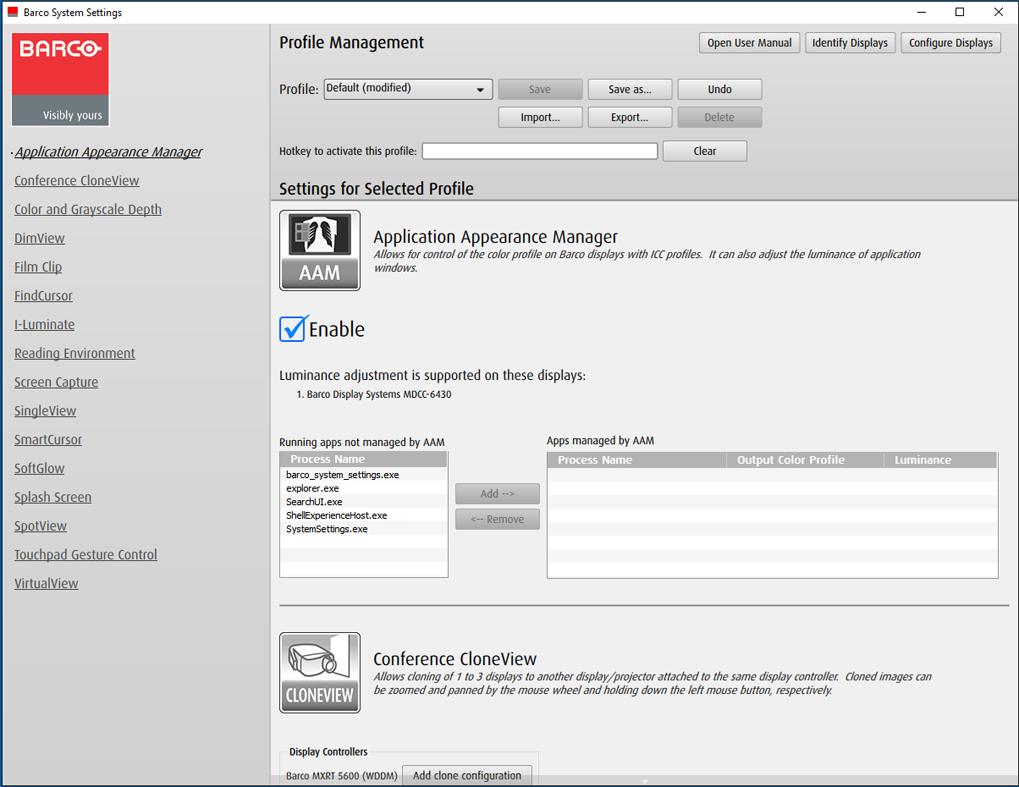Viewport: 1019px width, 787px height.
Task: Open the Application Appearance Manager link
Action: click(109, 152)
